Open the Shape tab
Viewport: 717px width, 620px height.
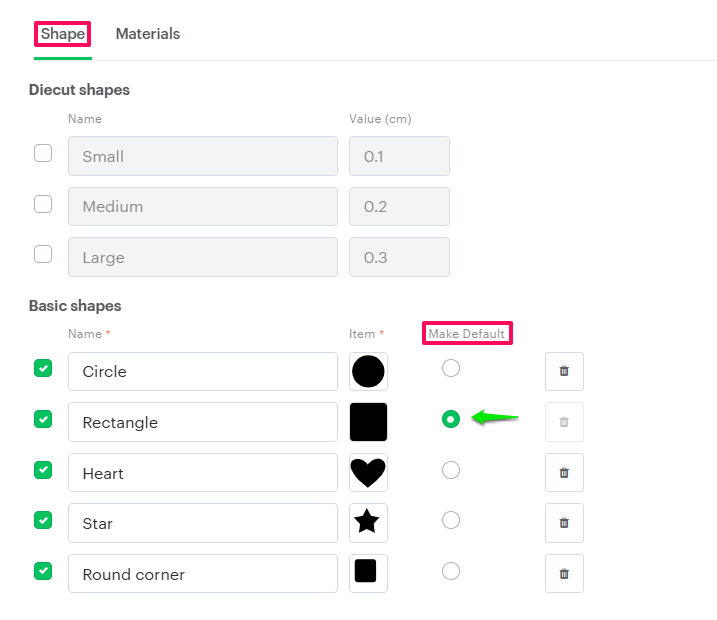pos(63,34)
